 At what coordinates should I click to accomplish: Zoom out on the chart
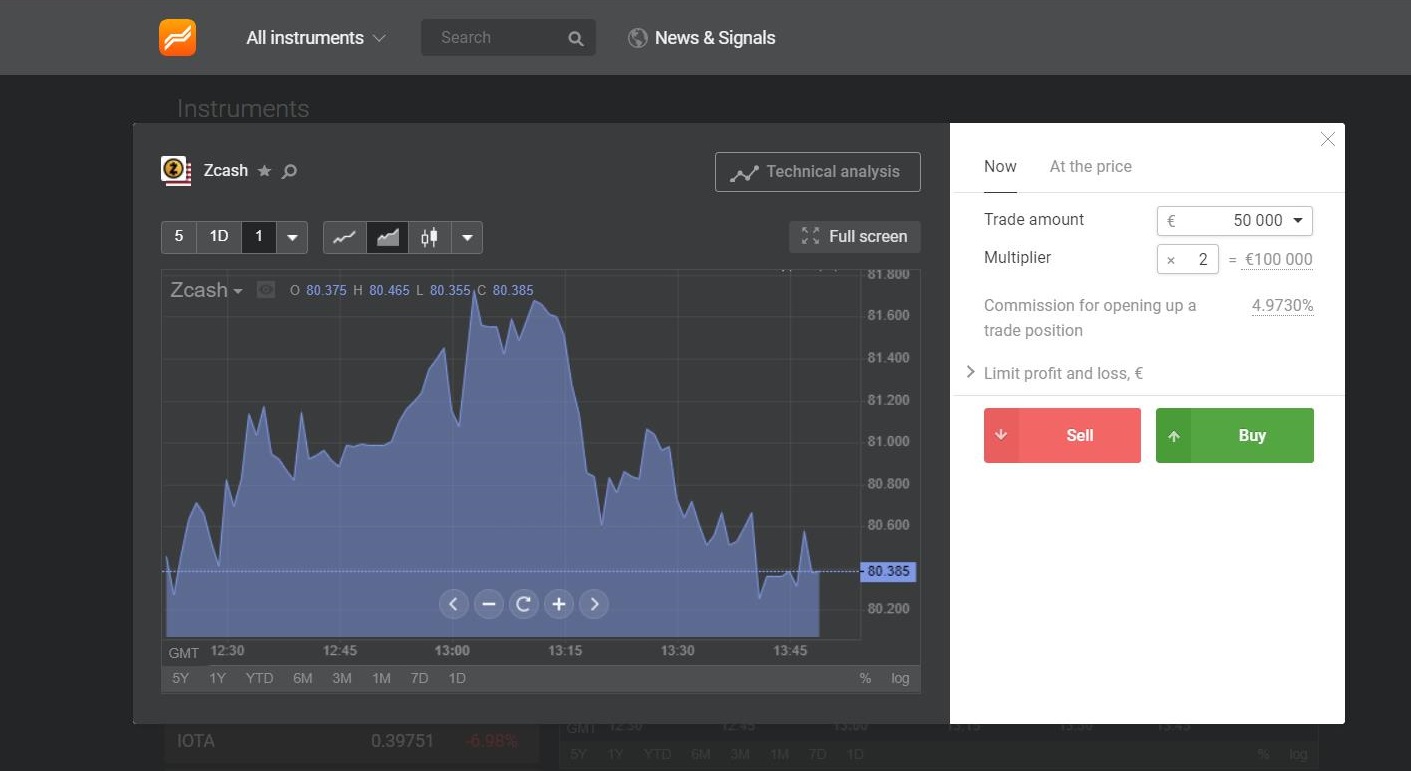click(489, 604)
